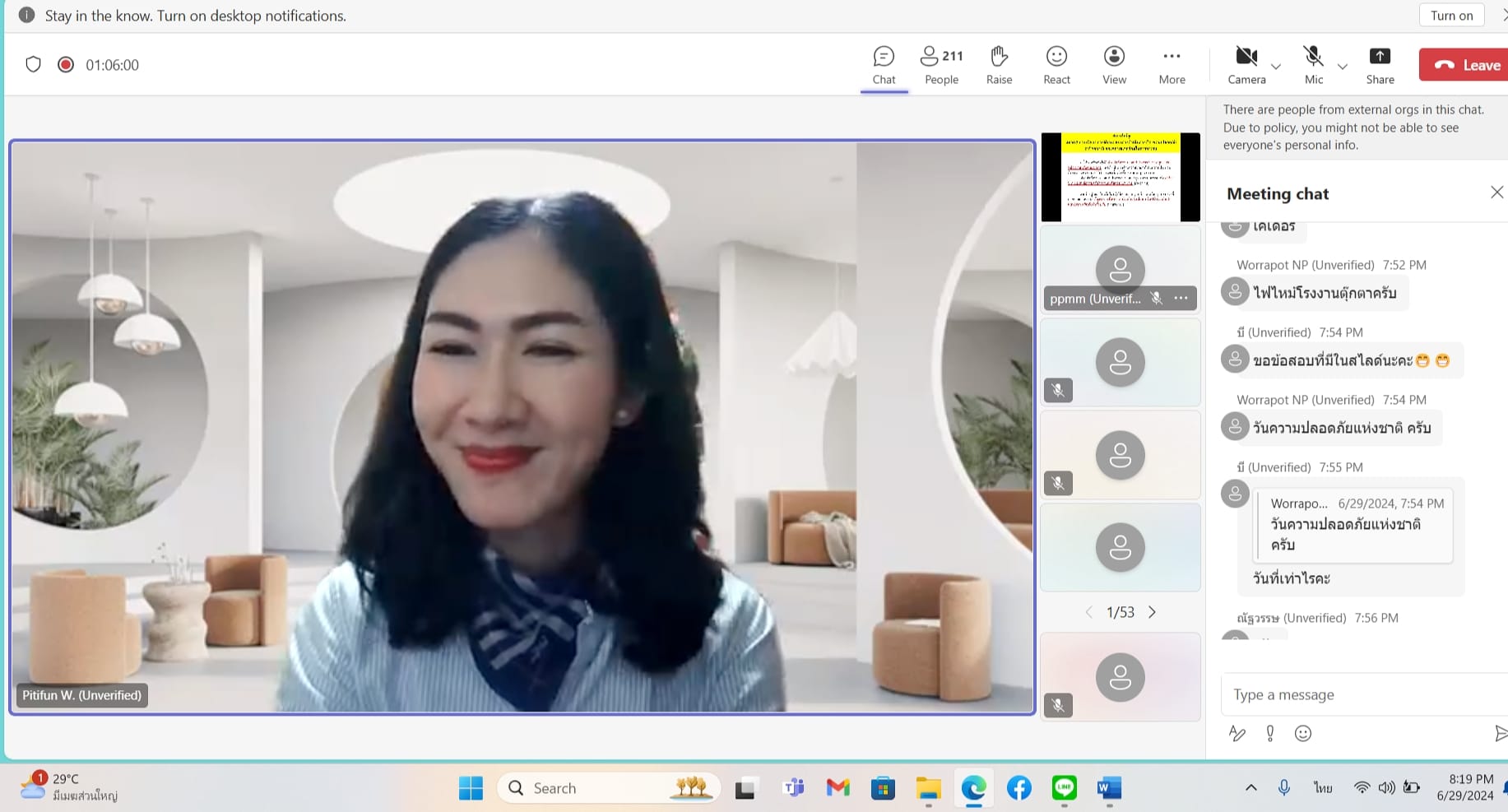Toggle the Camera on
1508x812 pixels.
click(x=1246, y=65)
